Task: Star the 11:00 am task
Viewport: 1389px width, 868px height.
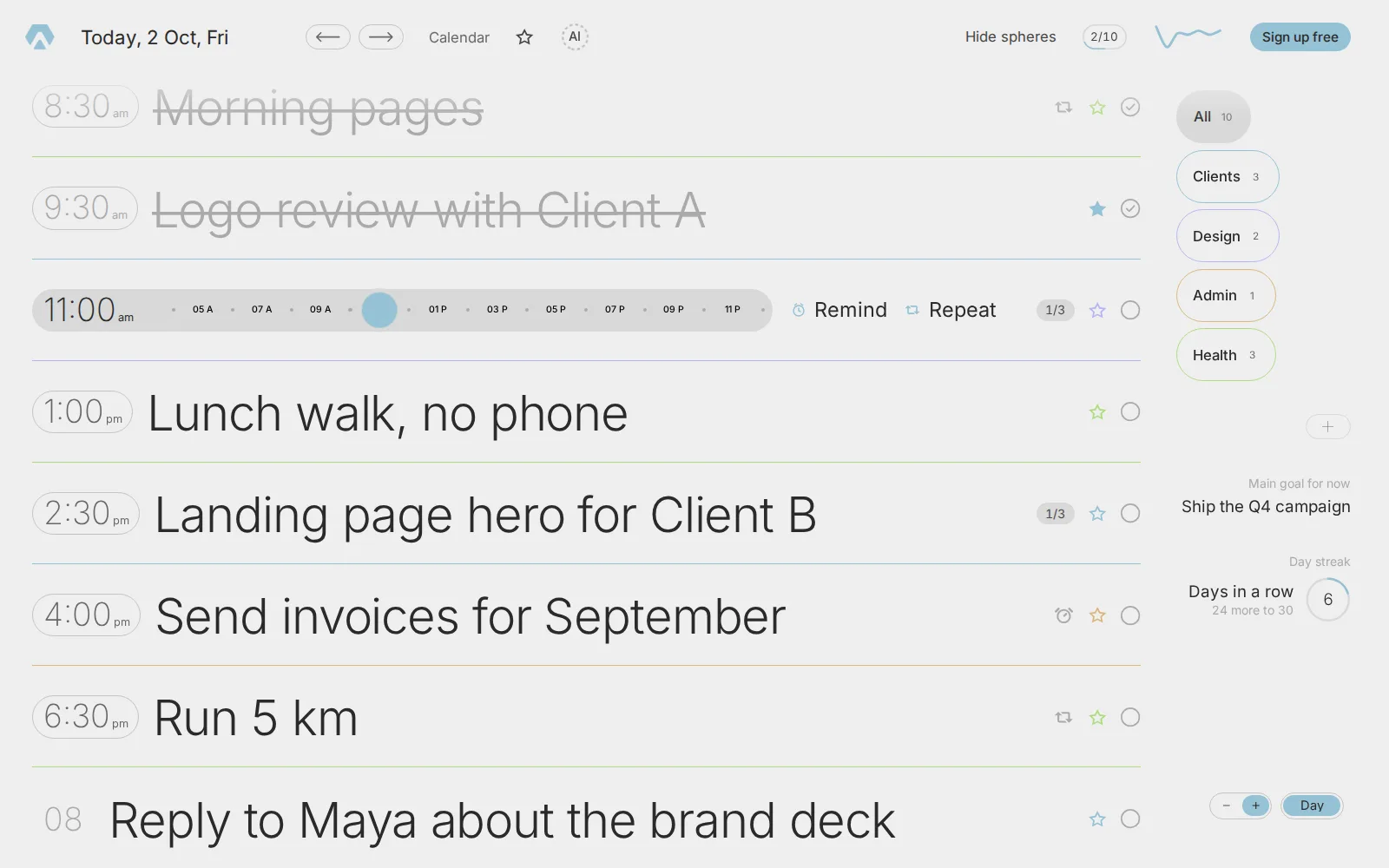Action: pyautogui.click(x=1097, y=310)
